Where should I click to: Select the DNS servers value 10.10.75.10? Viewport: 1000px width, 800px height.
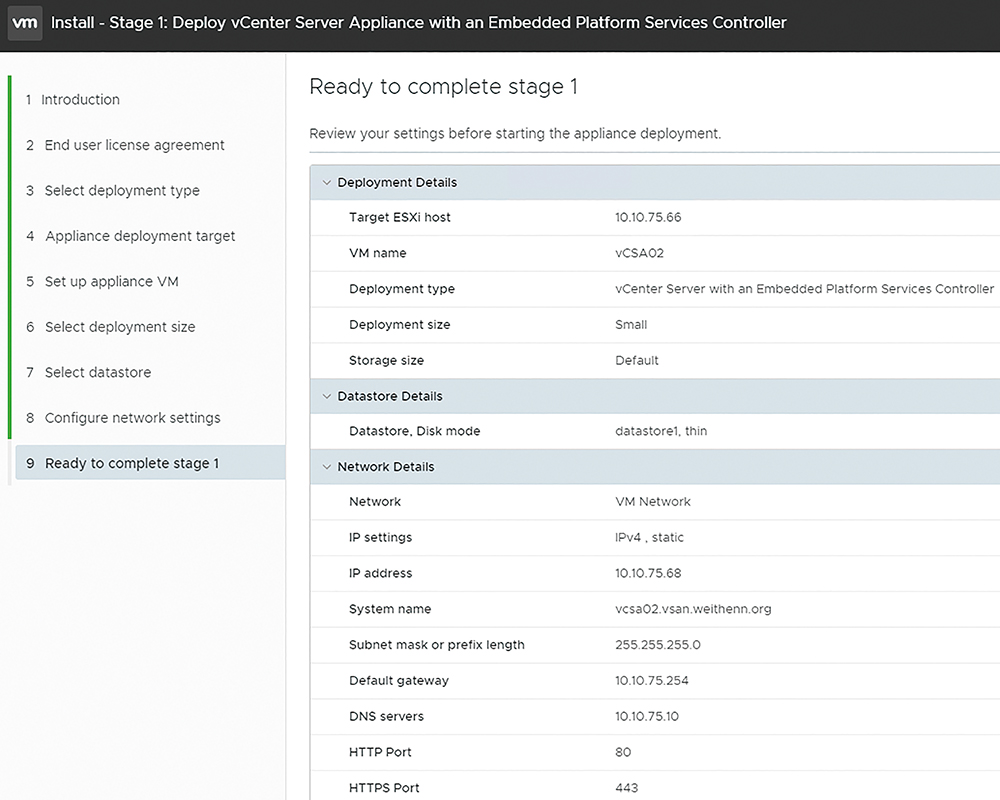pos(647,716)
